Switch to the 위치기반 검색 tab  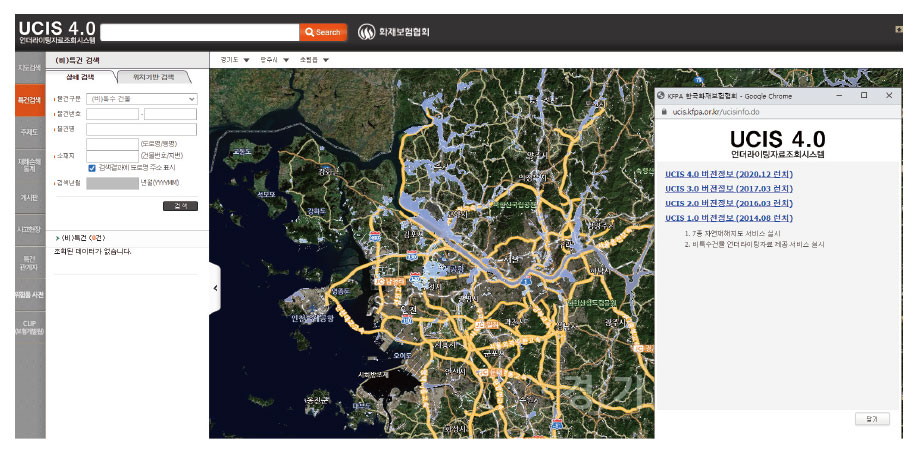coord(154,77)
